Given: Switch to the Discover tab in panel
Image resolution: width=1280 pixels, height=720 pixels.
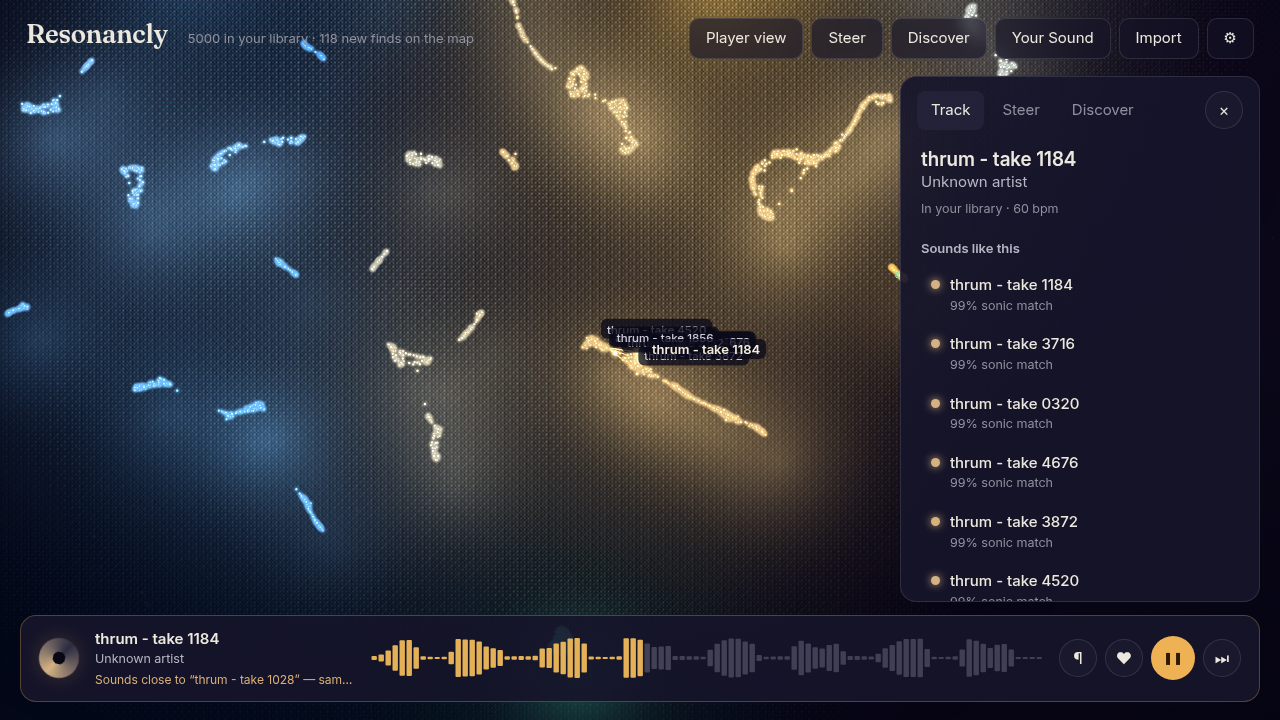Looking at the screenshot, I should [x=1102, y=110].
